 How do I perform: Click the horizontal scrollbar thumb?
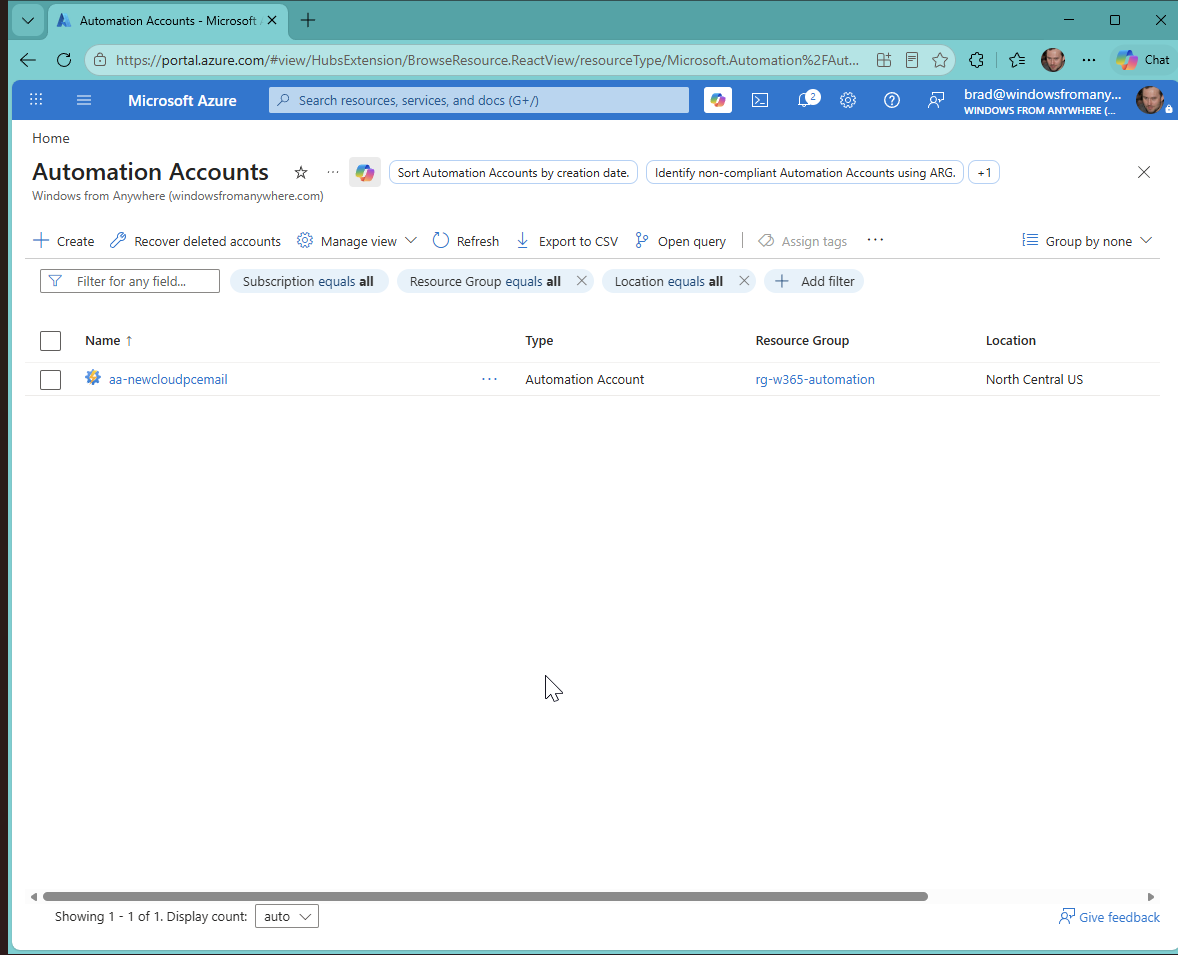click(x=485, y=896)
